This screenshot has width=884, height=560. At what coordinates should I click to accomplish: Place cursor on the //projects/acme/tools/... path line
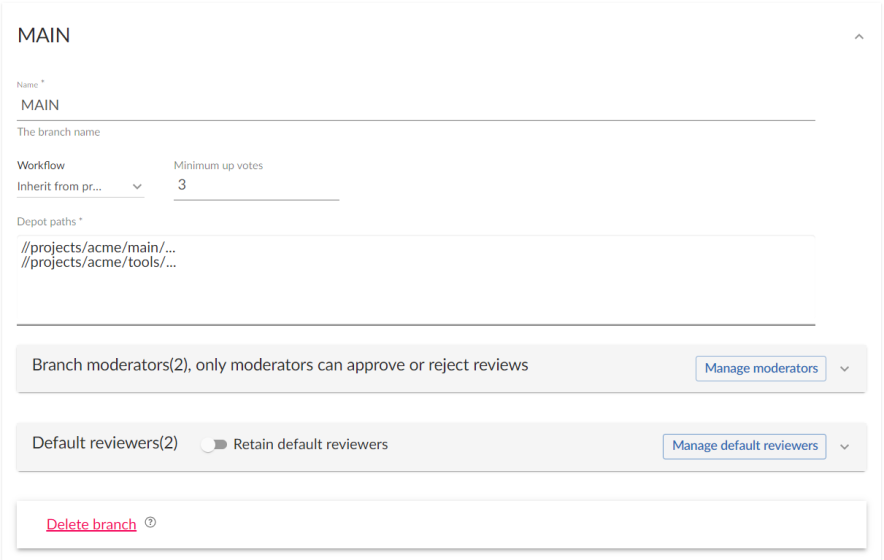(x=98, y=262)
